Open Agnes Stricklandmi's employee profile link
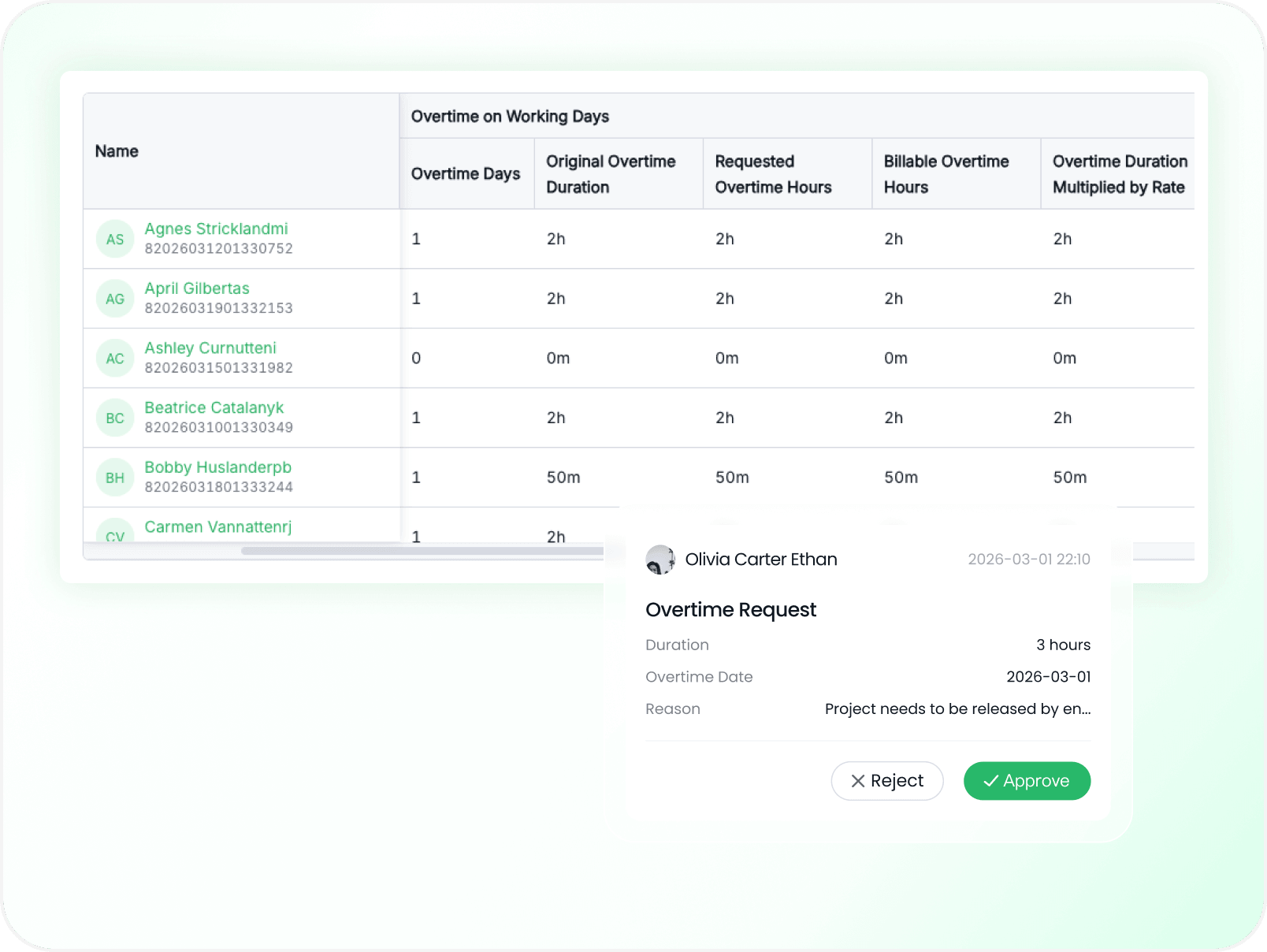The width and height of the screenshot is (1267, 952). (216, 229)
